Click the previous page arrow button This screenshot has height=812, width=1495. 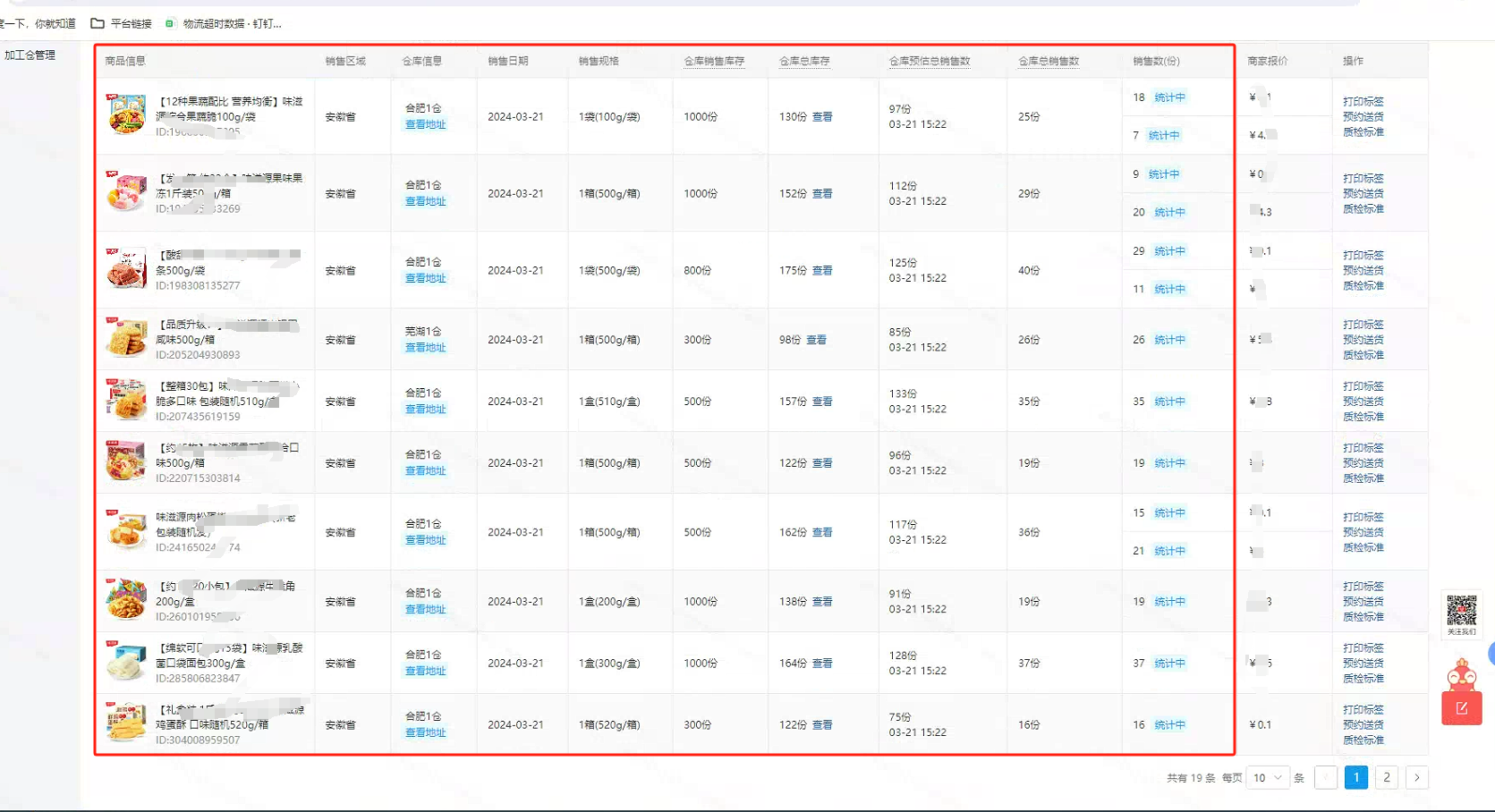pyautogui.click(x=1326, y=778)
